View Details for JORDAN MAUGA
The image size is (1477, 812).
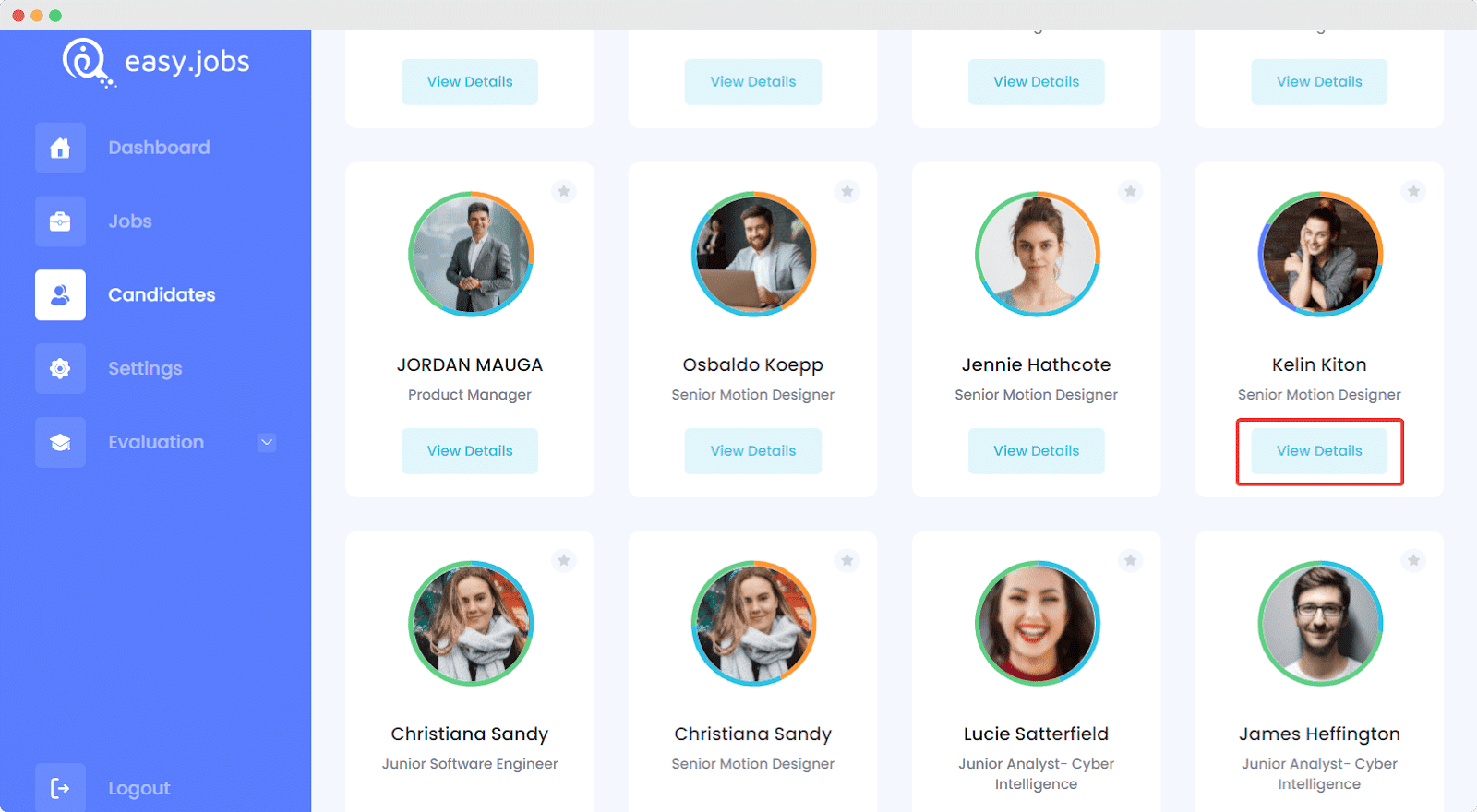click(470, 451)
